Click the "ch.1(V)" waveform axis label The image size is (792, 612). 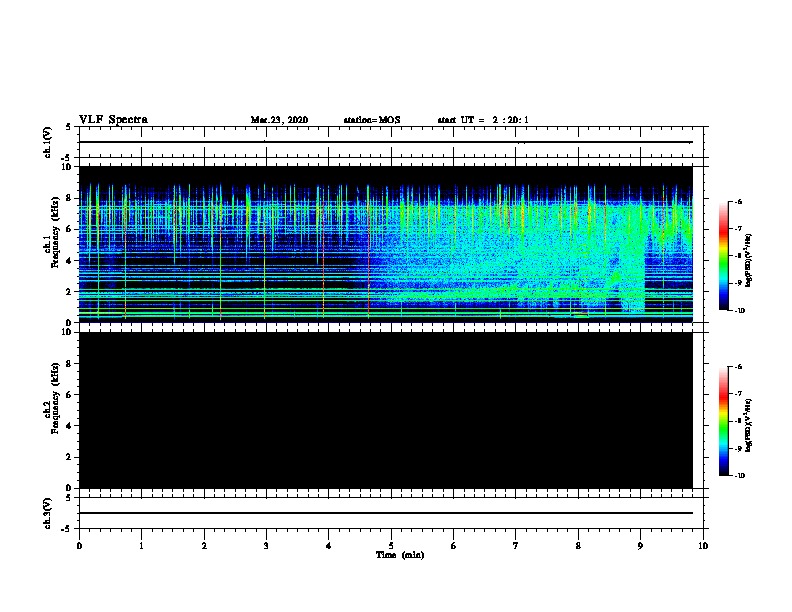[47, 142]
